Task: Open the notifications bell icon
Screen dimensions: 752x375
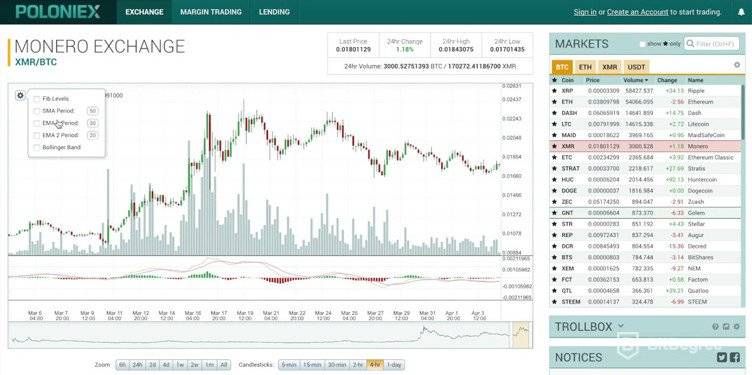Action: tap(741, 12)
